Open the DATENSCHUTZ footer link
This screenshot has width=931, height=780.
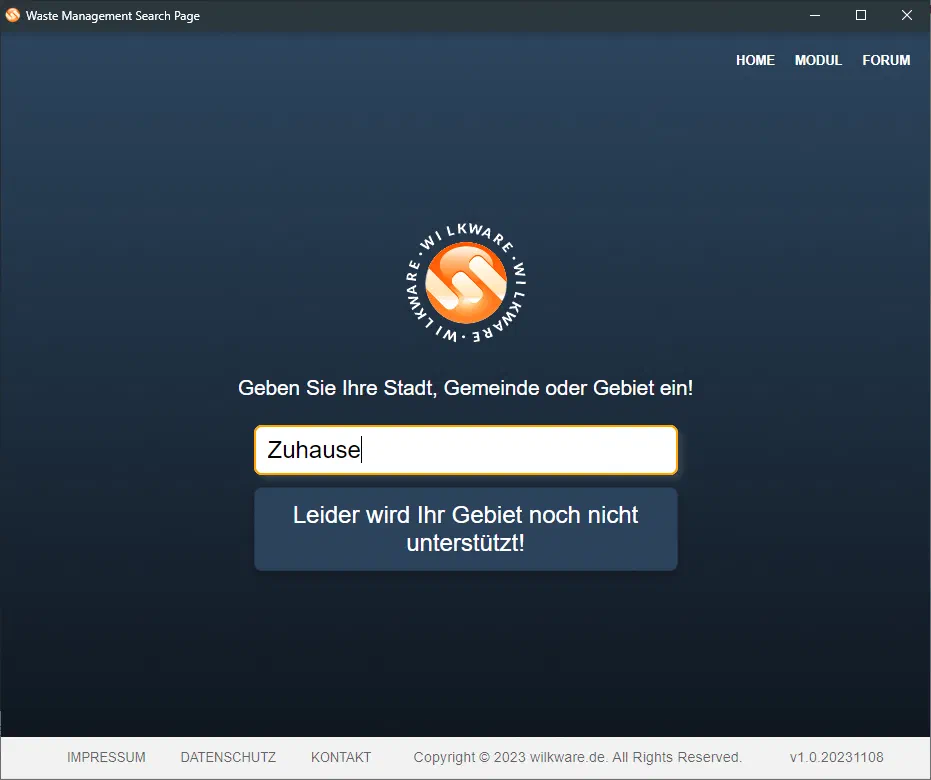pyautogui.click(x=228, y=757)
